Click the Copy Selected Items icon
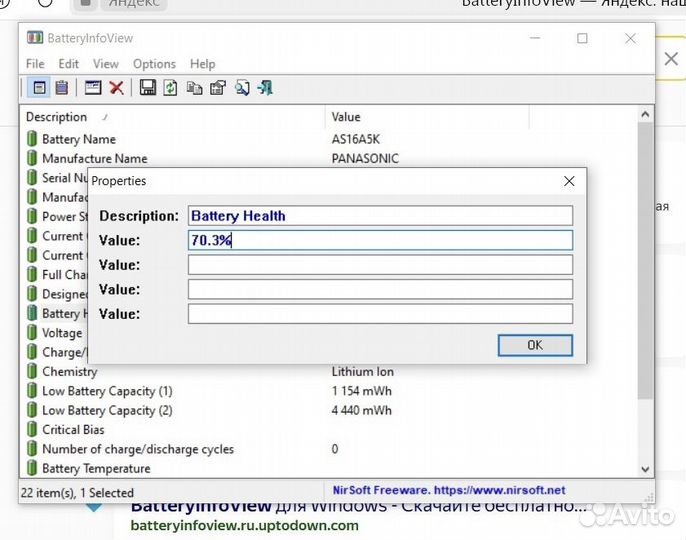686x540 pixels. (x=194, y=88)
